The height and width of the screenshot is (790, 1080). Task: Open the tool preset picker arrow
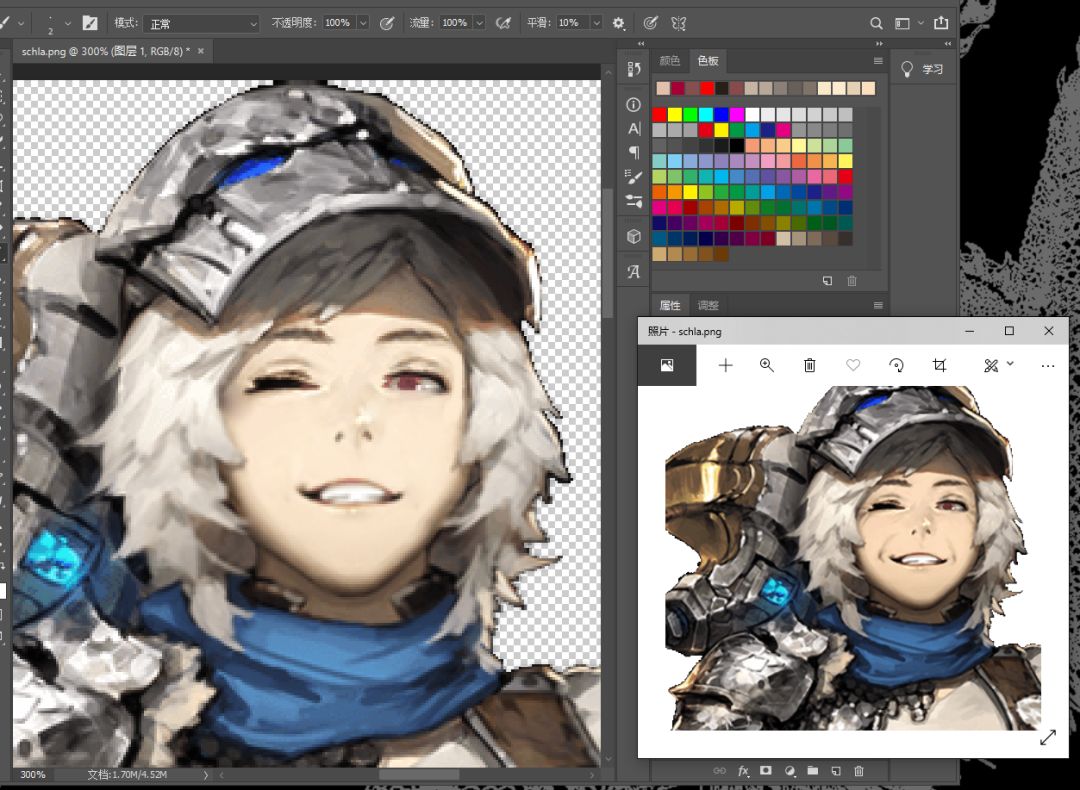(21, 23)
